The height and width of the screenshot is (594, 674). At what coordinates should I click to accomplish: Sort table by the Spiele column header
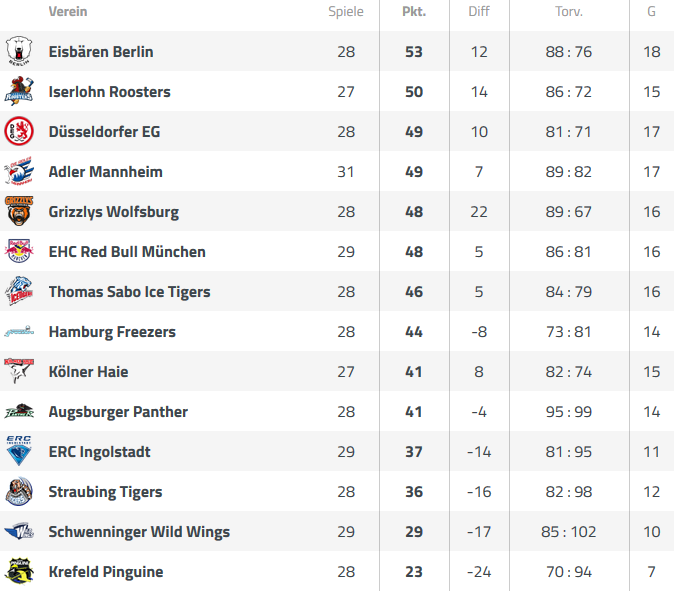tap(346, 12)
